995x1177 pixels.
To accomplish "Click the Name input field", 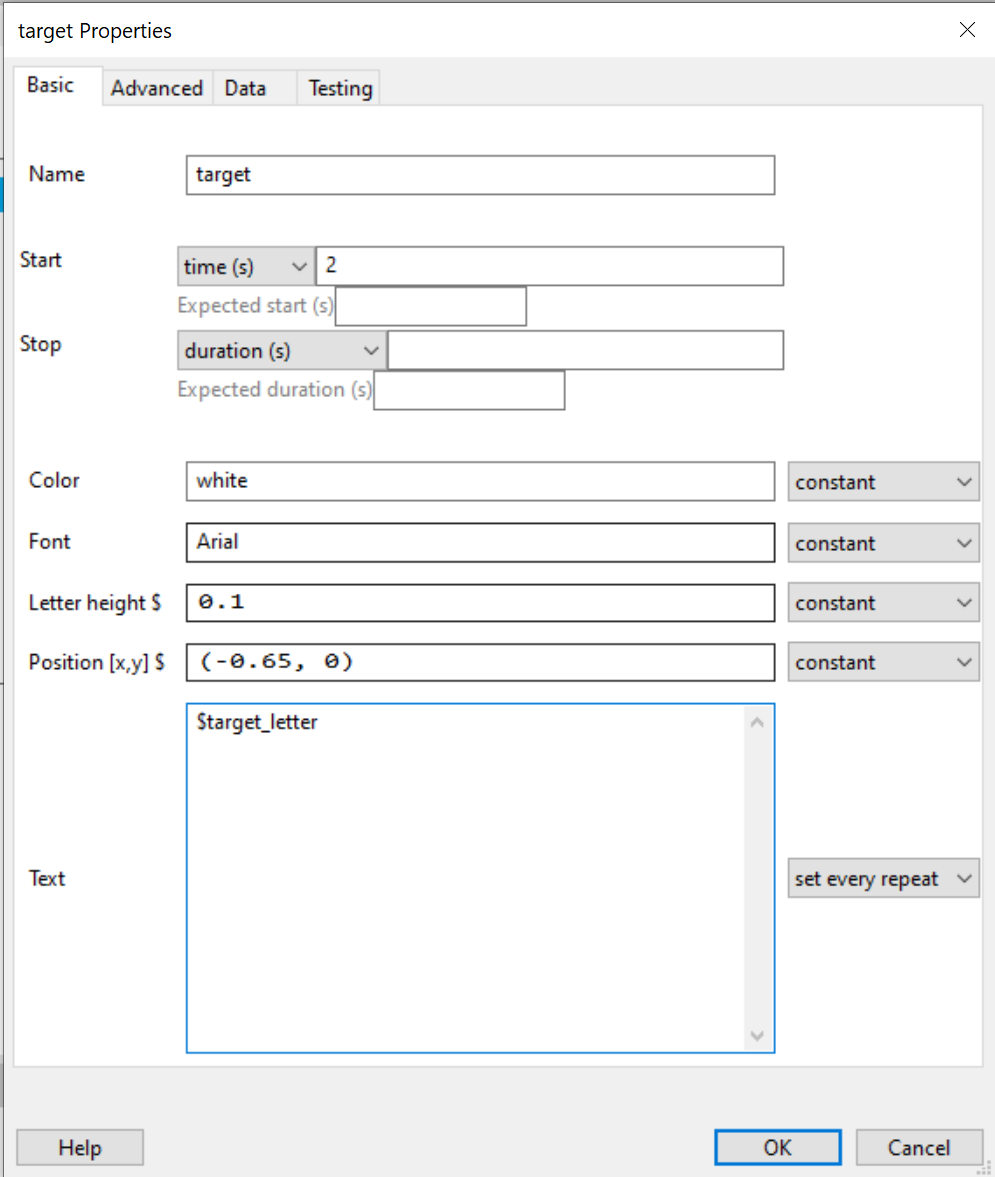I will coord(480,174).
